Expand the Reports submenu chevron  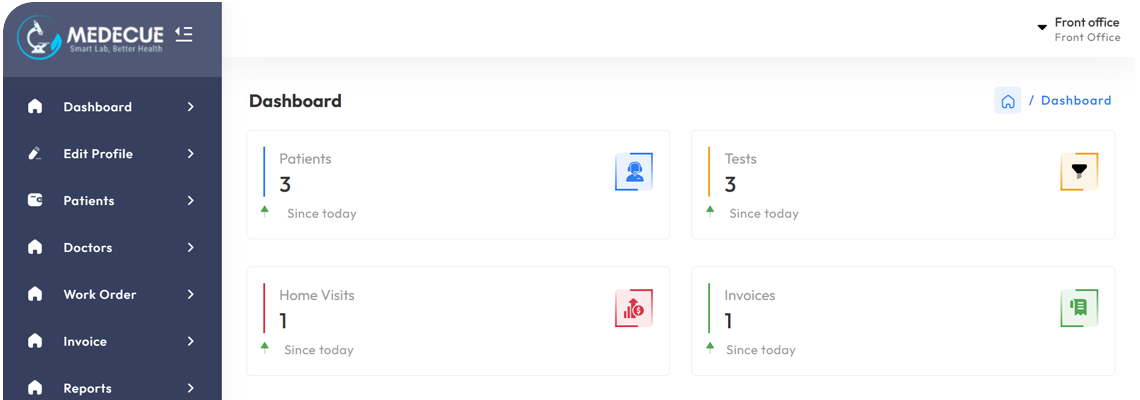point(190,388)
